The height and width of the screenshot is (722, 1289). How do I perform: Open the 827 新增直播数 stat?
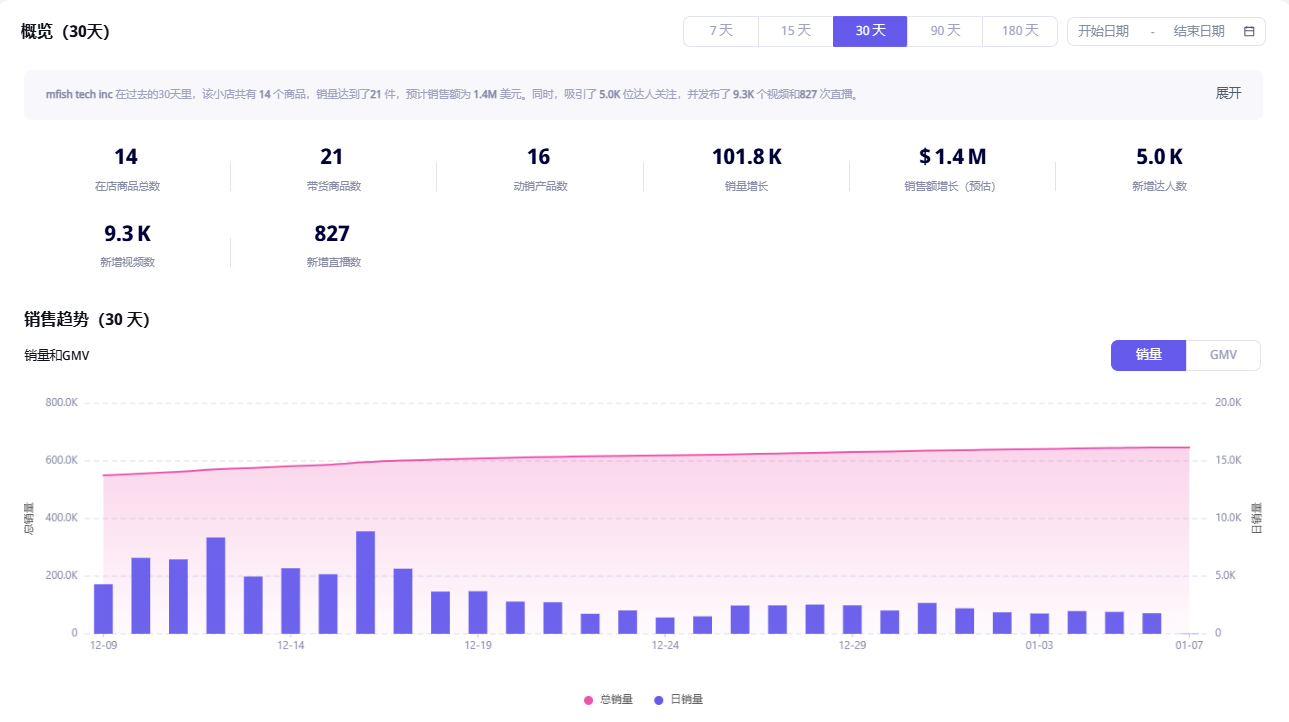pos(332,234)
